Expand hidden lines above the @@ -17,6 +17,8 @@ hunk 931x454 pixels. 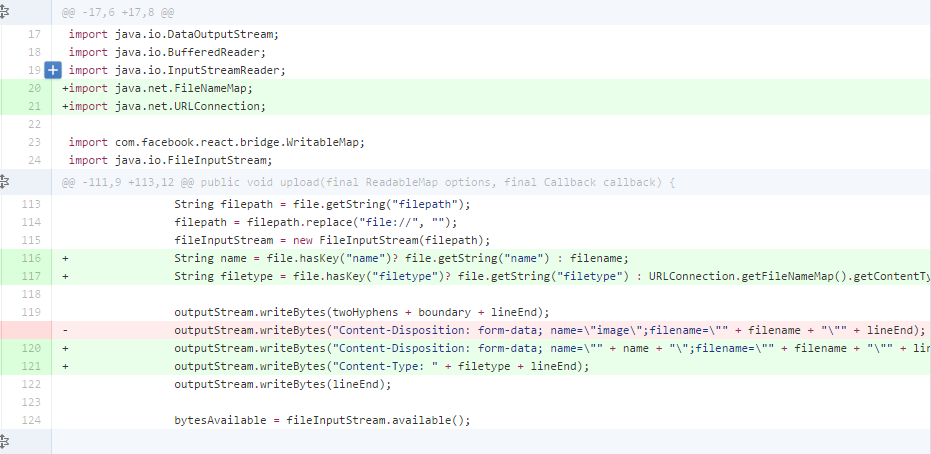pyautogui.click(x=5, y=12)
